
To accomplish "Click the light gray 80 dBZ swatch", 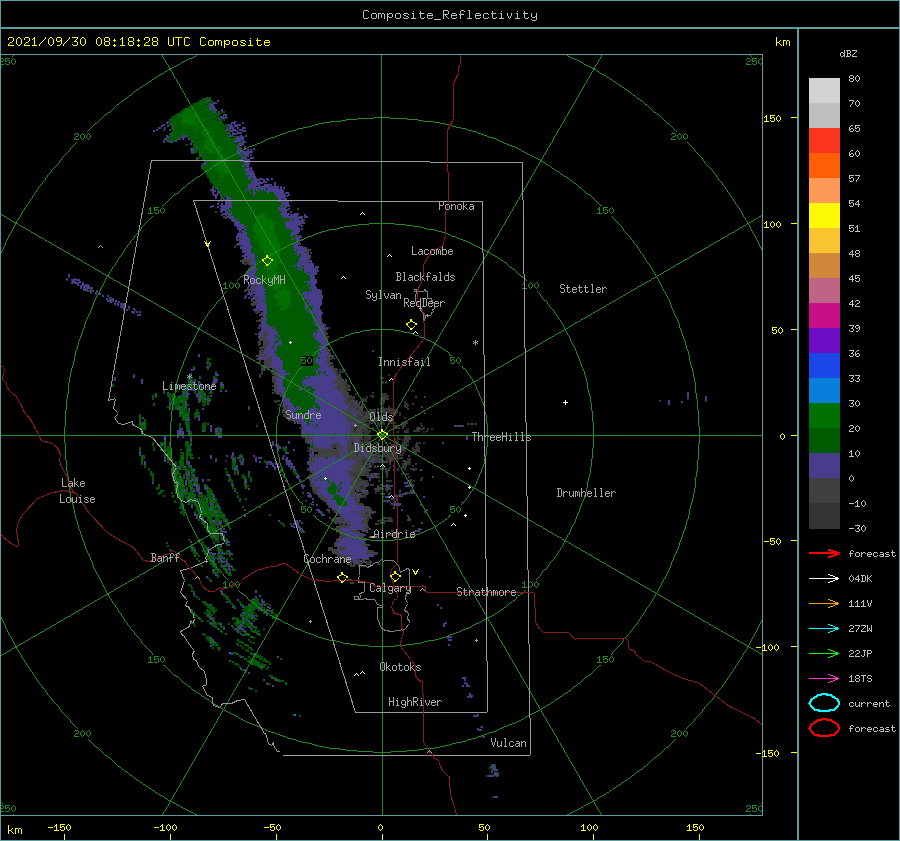I will [x=824, y=91].
